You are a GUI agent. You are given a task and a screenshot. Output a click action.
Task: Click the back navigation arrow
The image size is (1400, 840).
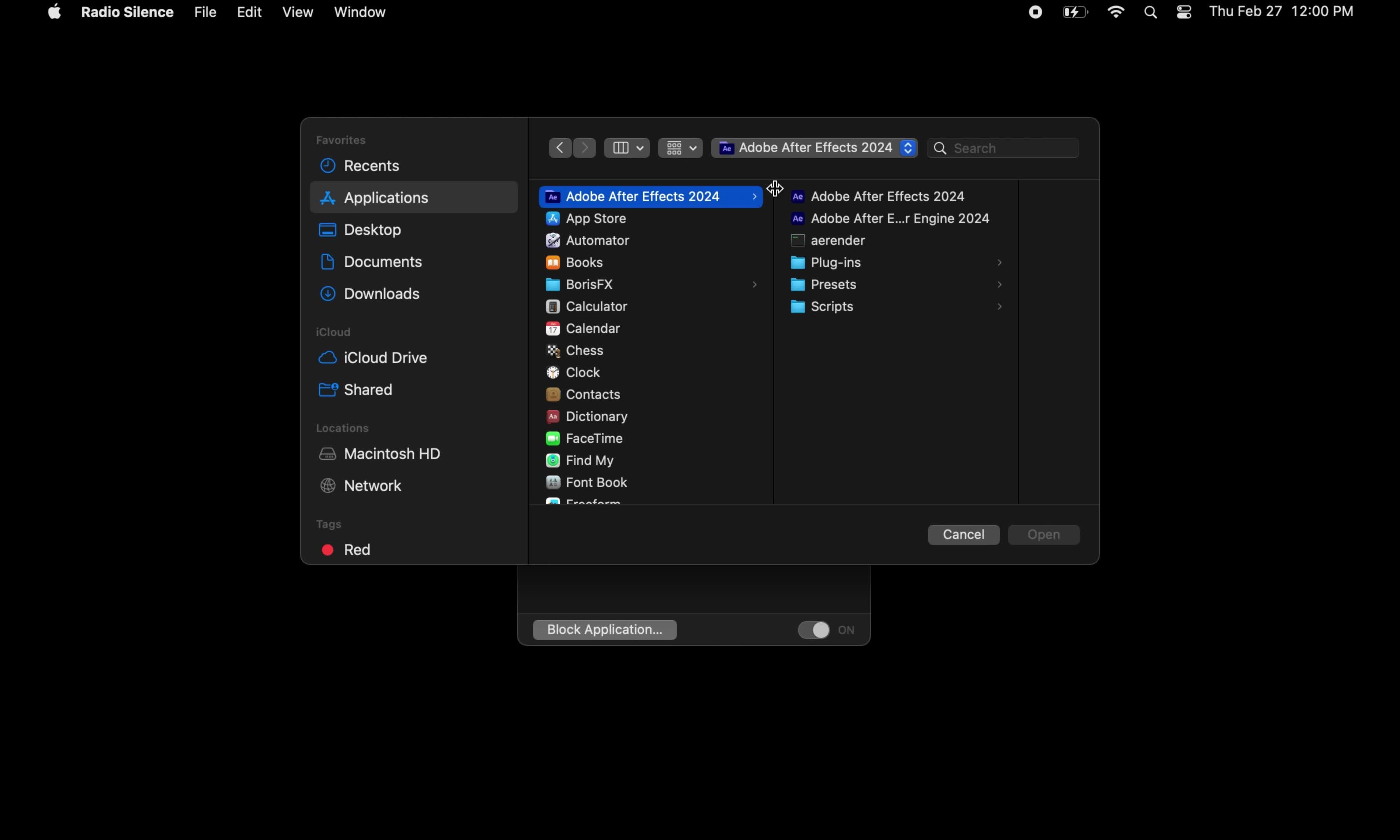(x=559, y=148)
